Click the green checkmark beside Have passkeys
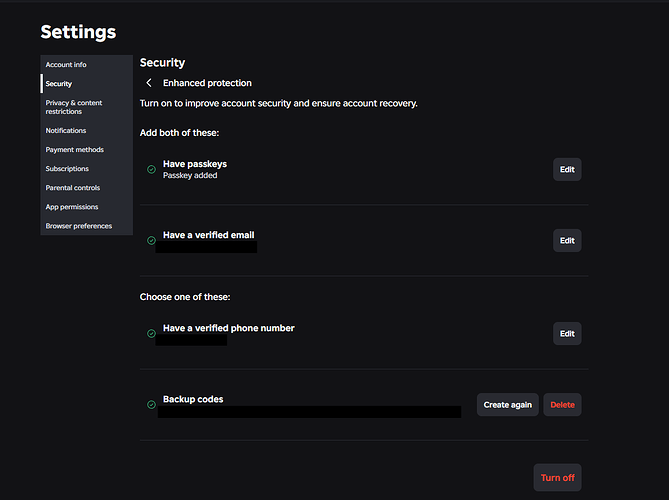 [151, 169]
